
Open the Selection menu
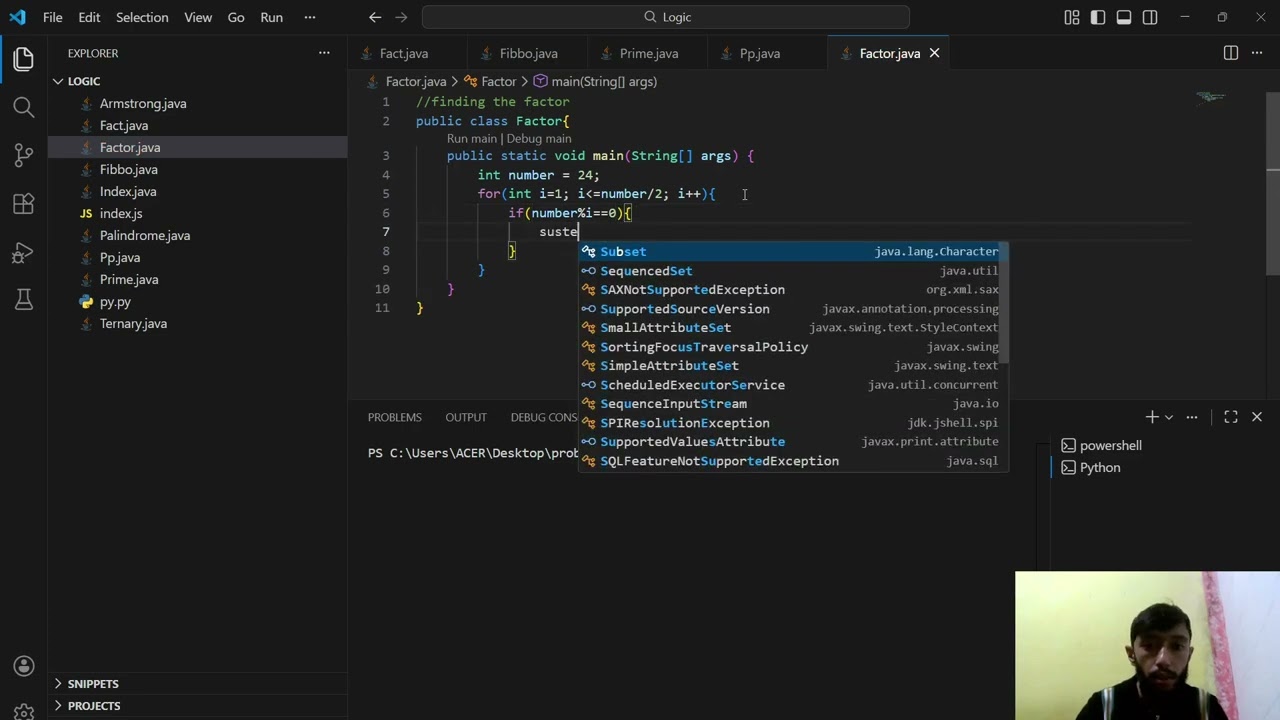pyautogui.click(x=142, y=17)
